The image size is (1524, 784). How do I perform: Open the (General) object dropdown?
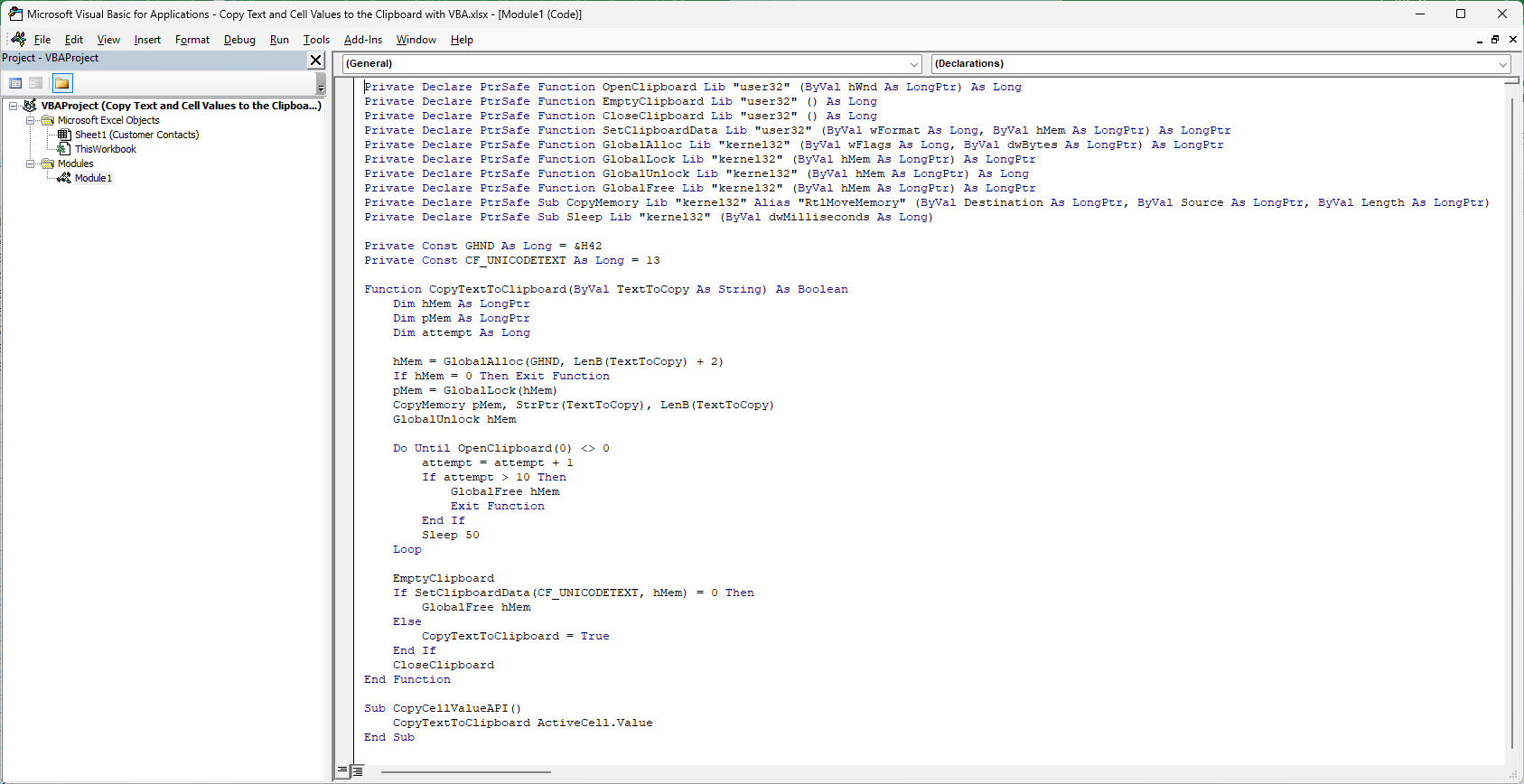point(914,64)
